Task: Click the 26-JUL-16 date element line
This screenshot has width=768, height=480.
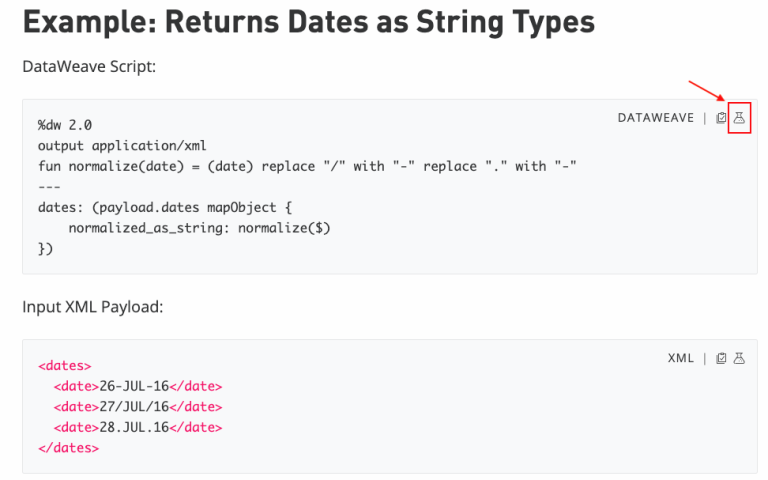Action: tap(138, 386)
